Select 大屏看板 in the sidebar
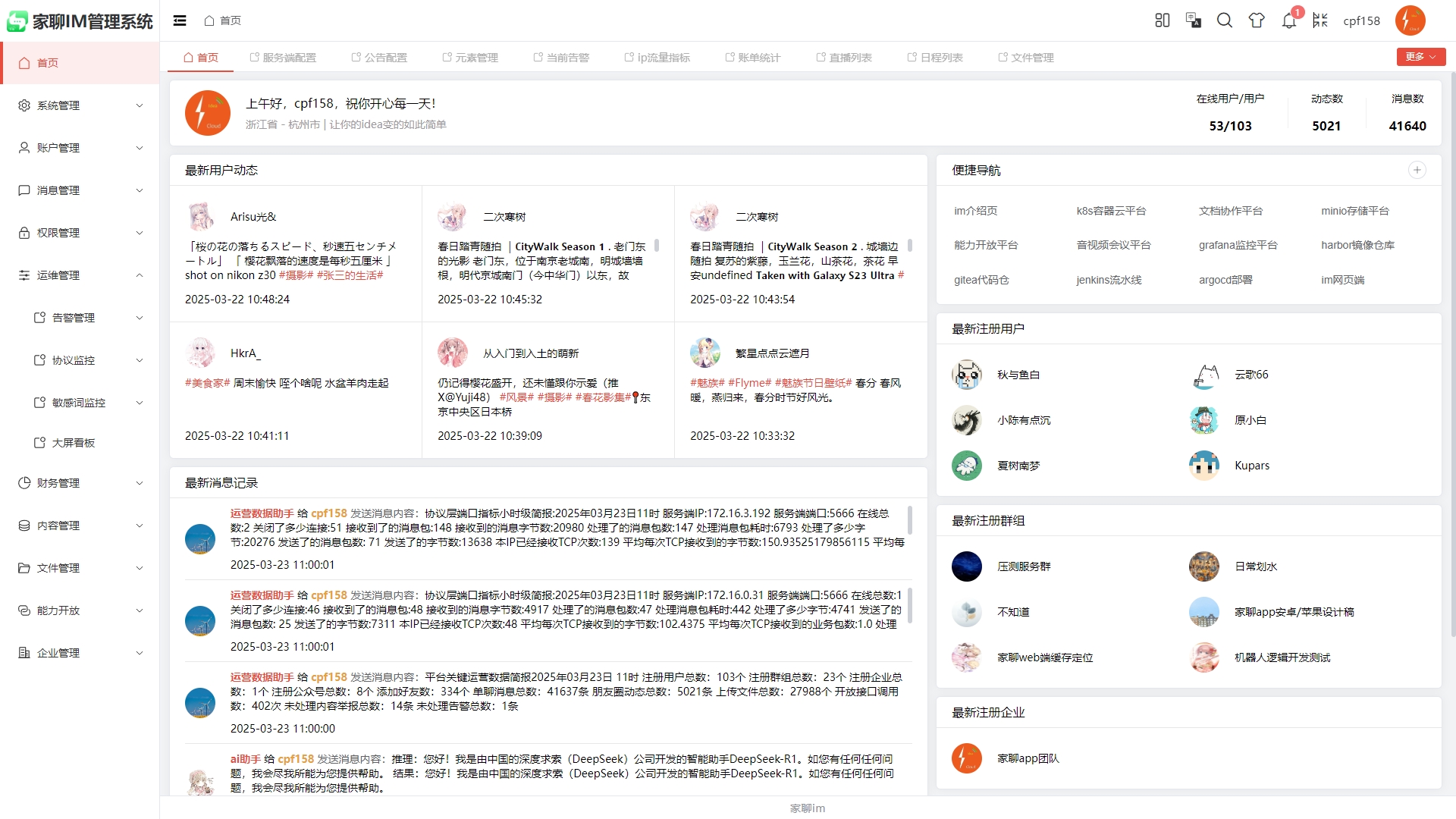Screen dimensions: 1456x819 [73, 443]
